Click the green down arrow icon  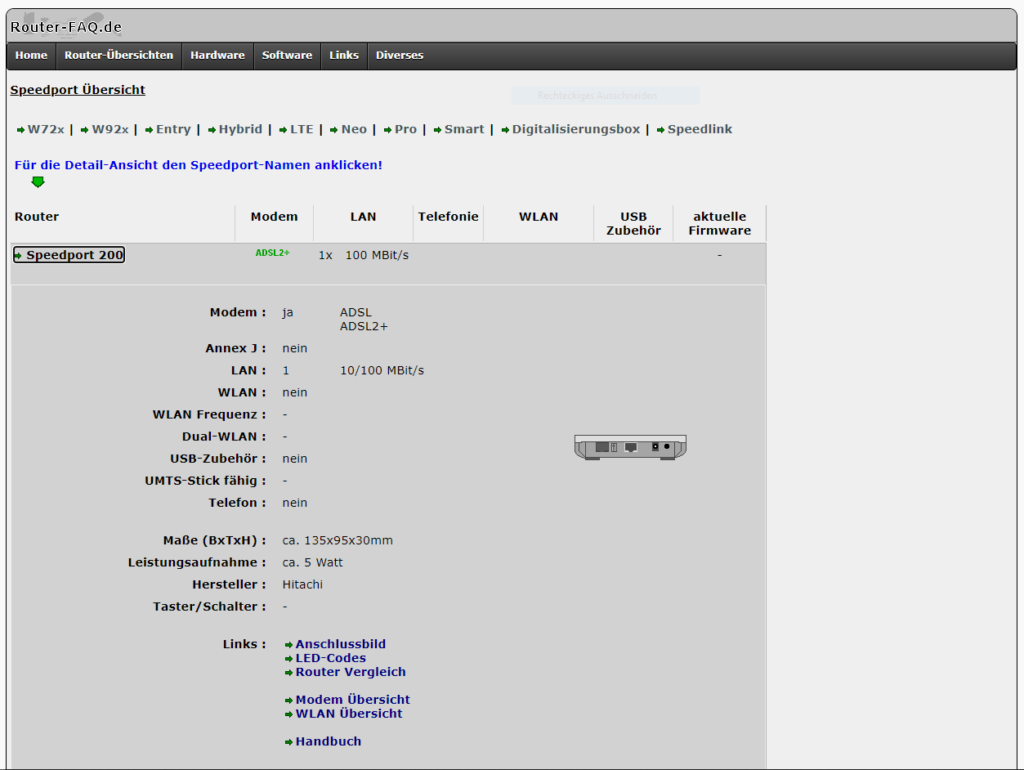click(38, 182)
